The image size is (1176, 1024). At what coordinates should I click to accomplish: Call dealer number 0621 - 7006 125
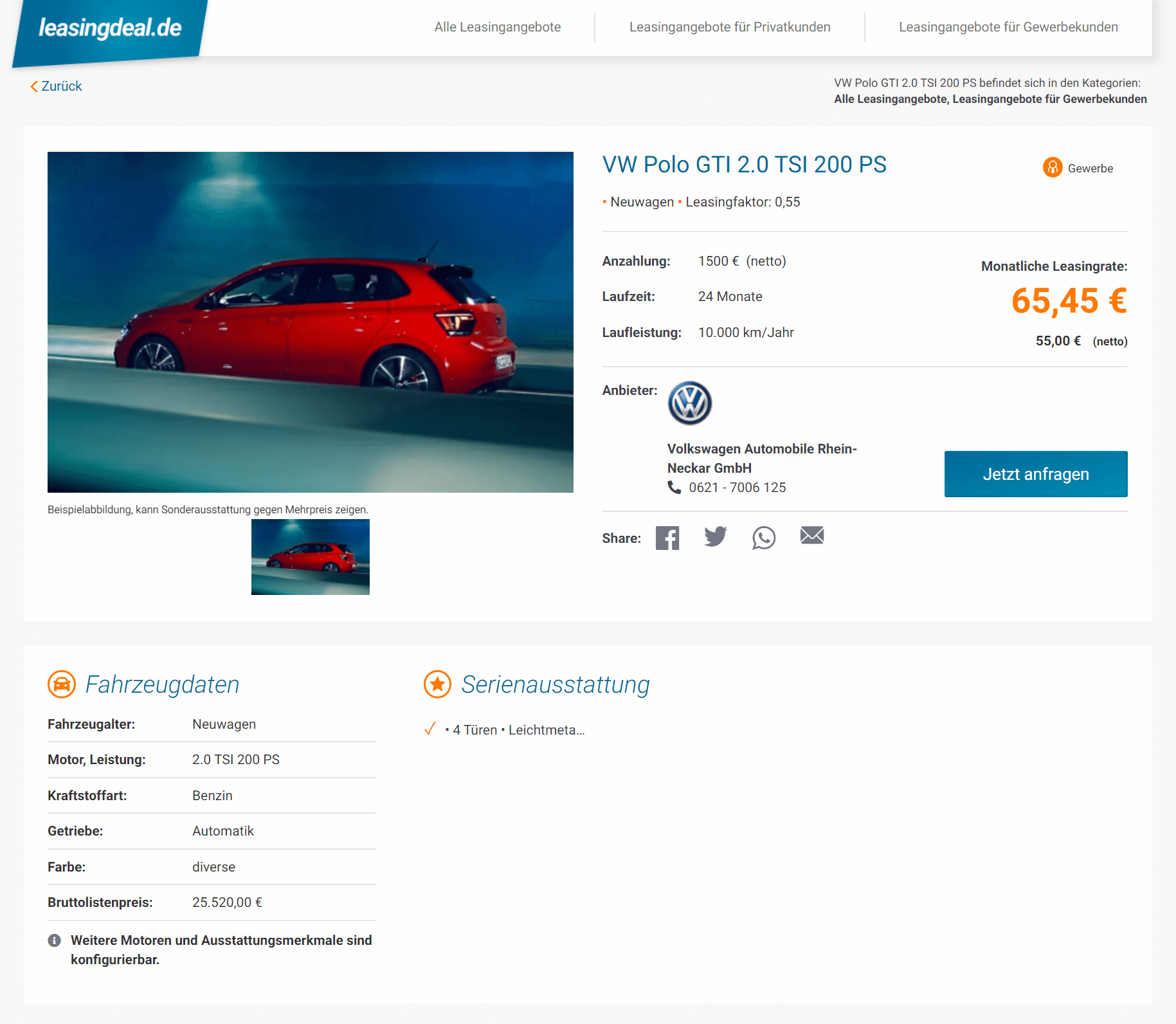[x=737, y=488]
